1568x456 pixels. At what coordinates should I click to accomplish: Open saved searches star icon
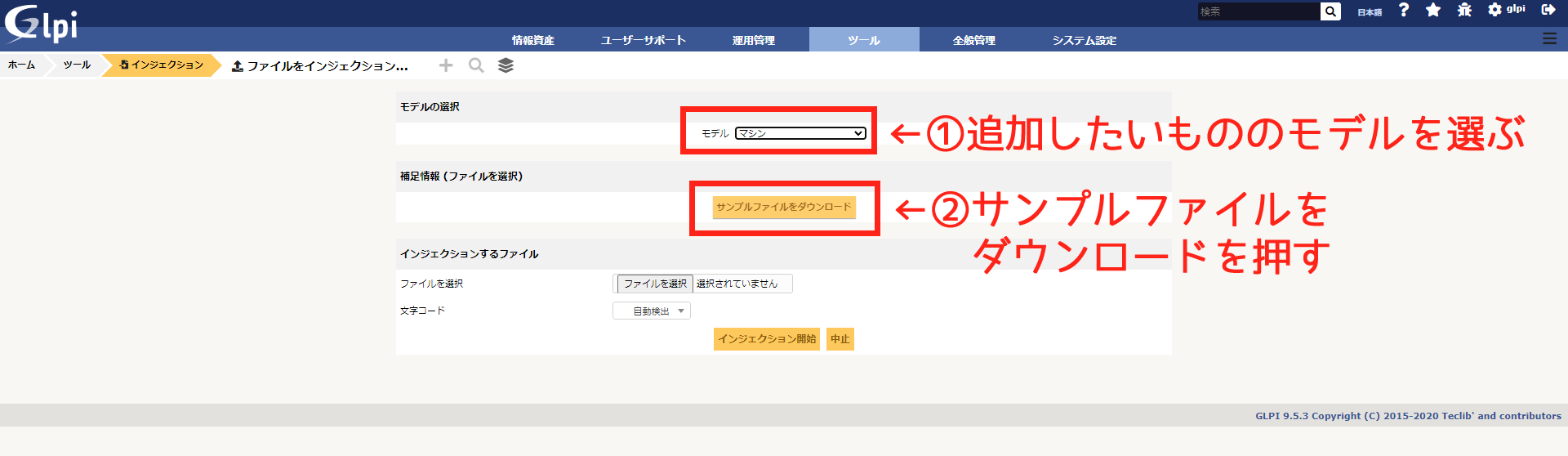pyautogui.click(x=1433, y=10)
